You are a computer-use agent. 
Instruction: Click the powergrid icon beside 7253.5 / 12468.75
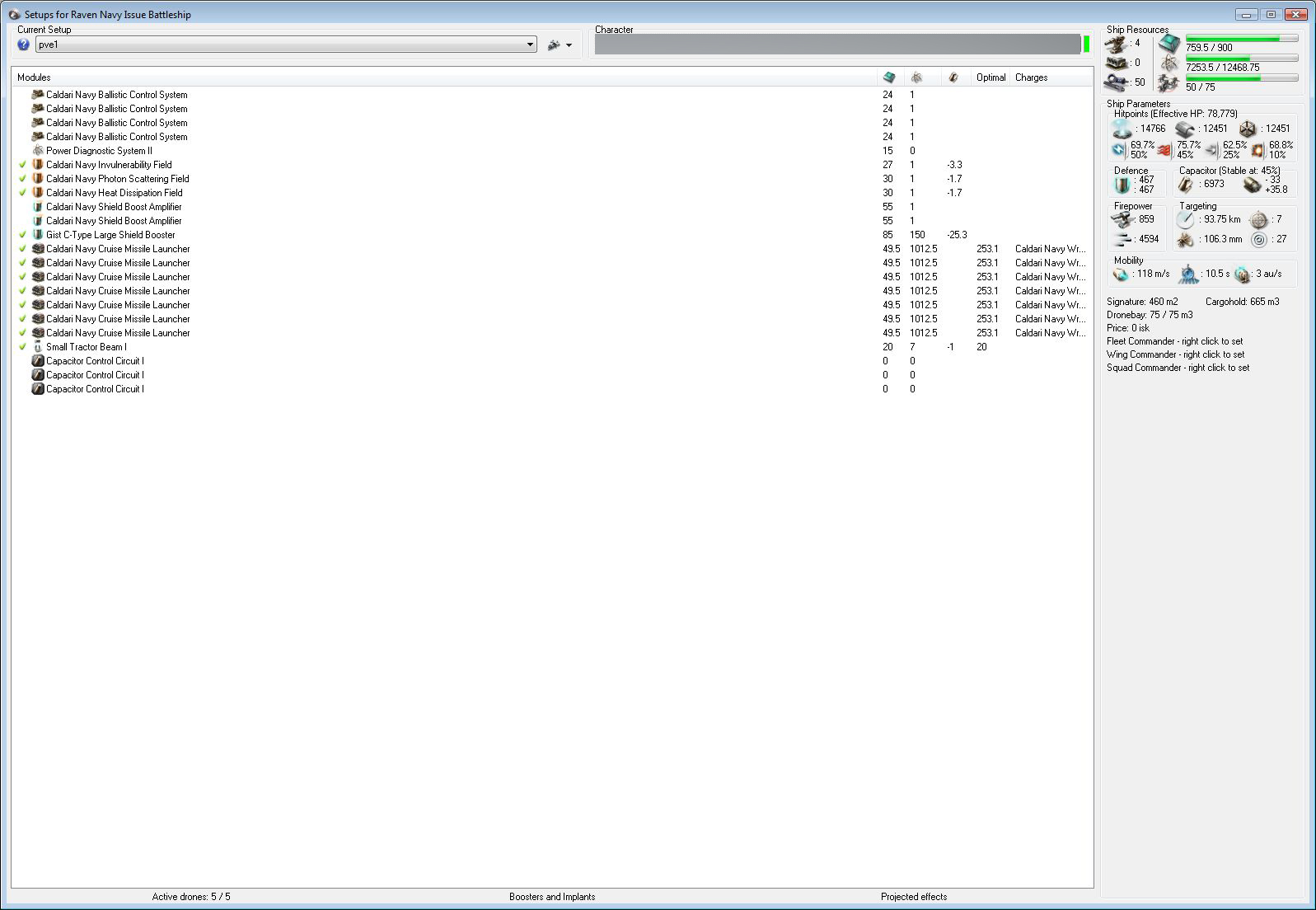[x=1169, y=63]
